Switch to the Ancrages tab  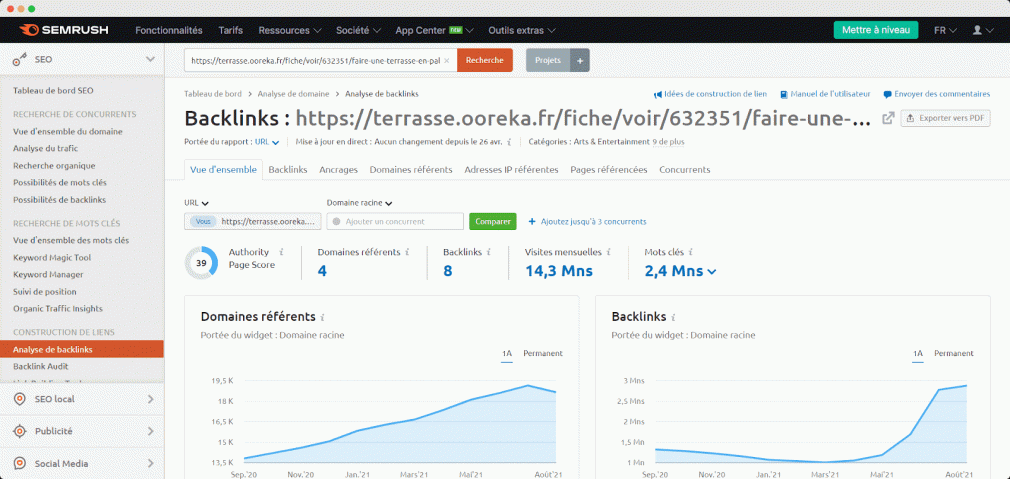[x=338, y=170]
